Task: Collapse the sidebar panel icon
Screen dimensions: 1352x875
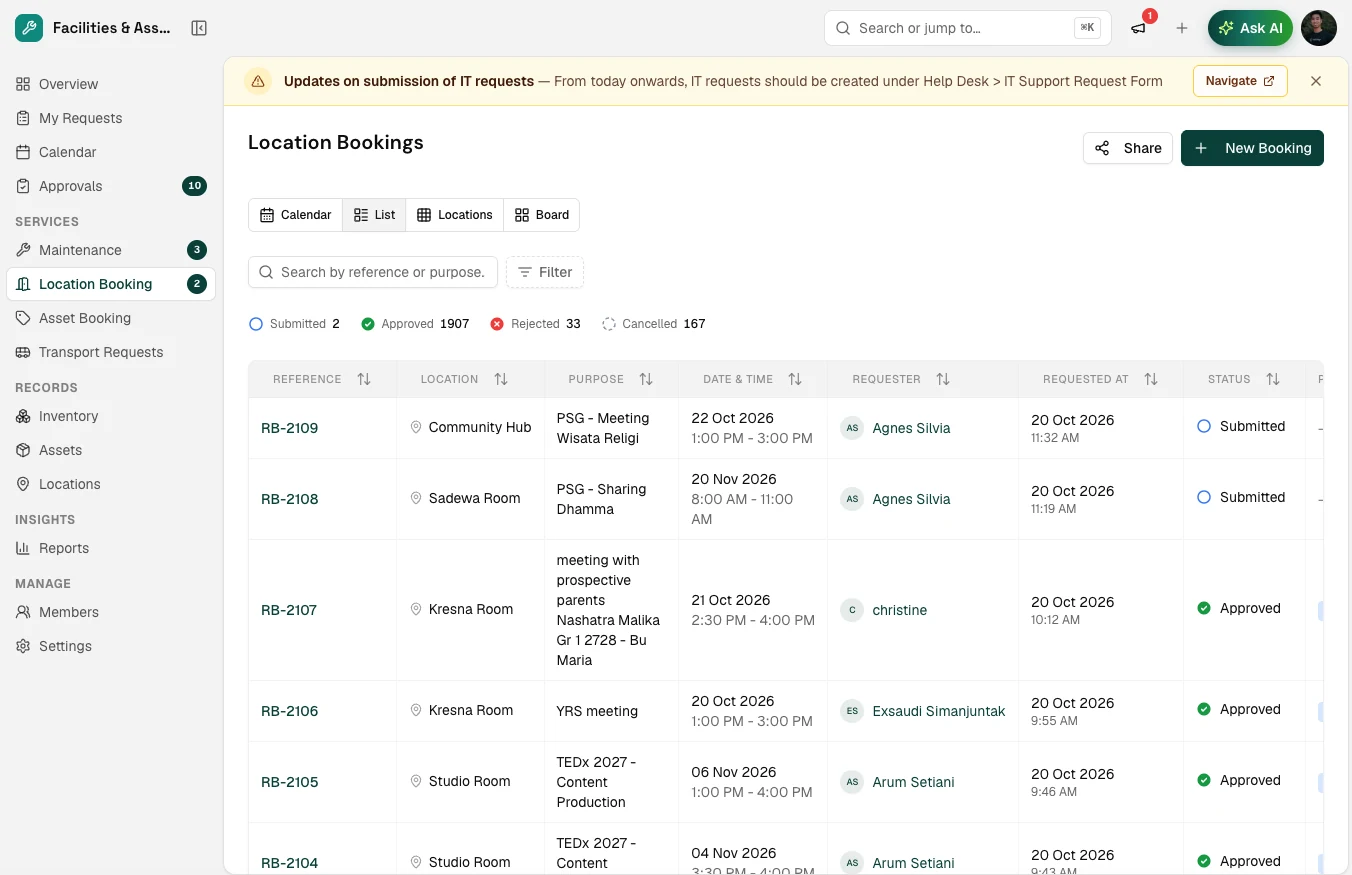Action: click(x=199, y=28)
